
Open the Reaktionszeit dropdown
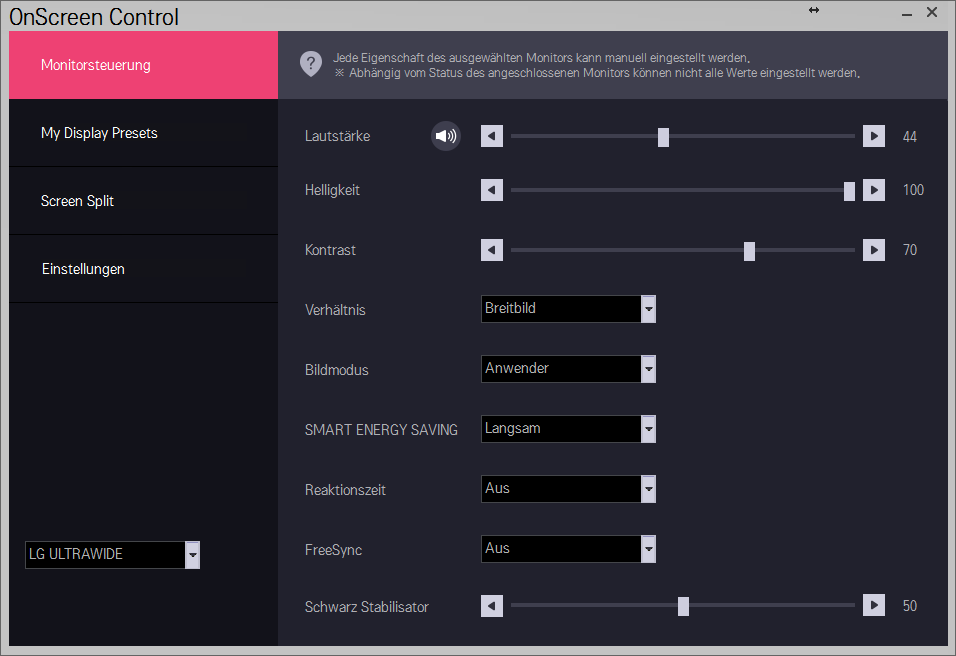568,489
